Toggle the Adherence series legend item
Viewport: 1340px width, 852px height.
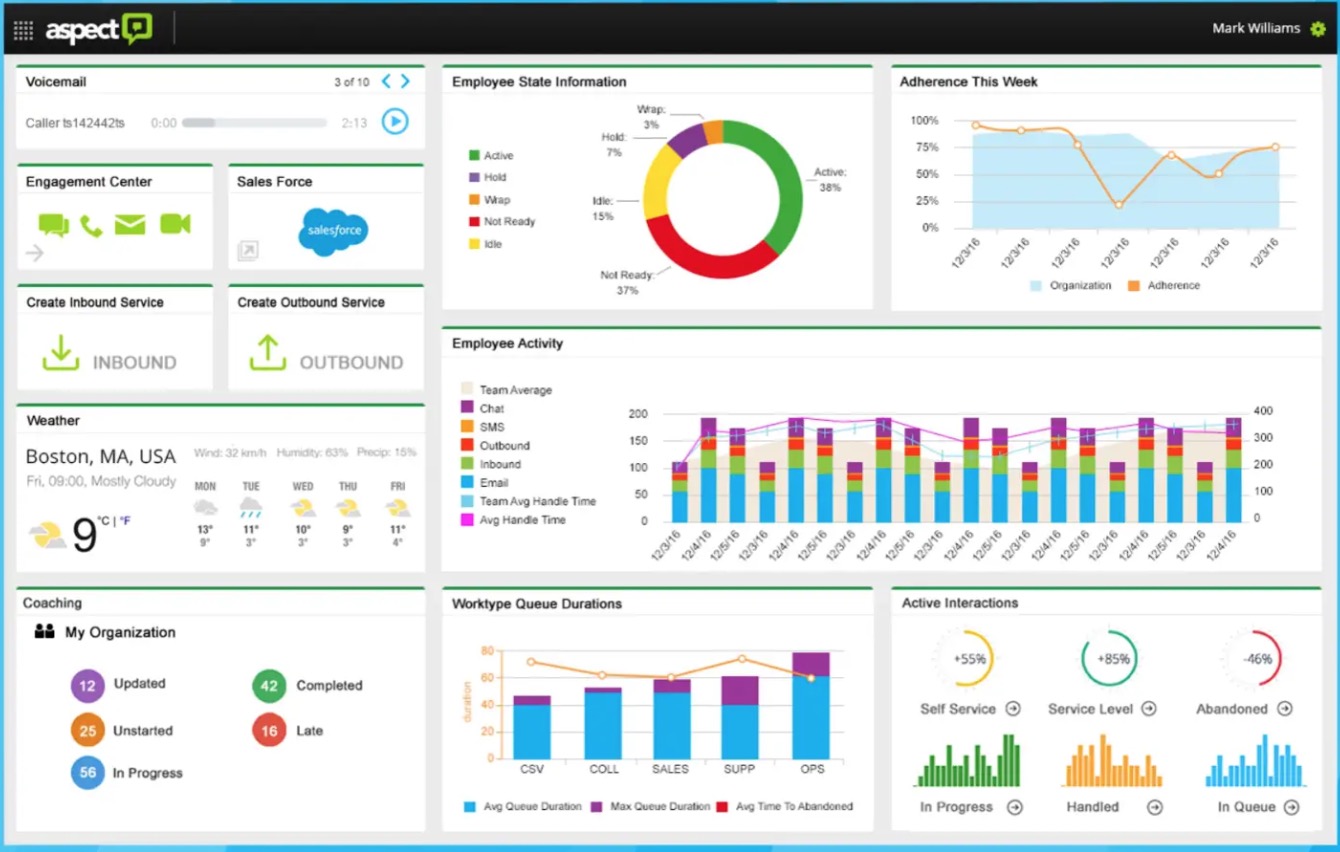1164,285
